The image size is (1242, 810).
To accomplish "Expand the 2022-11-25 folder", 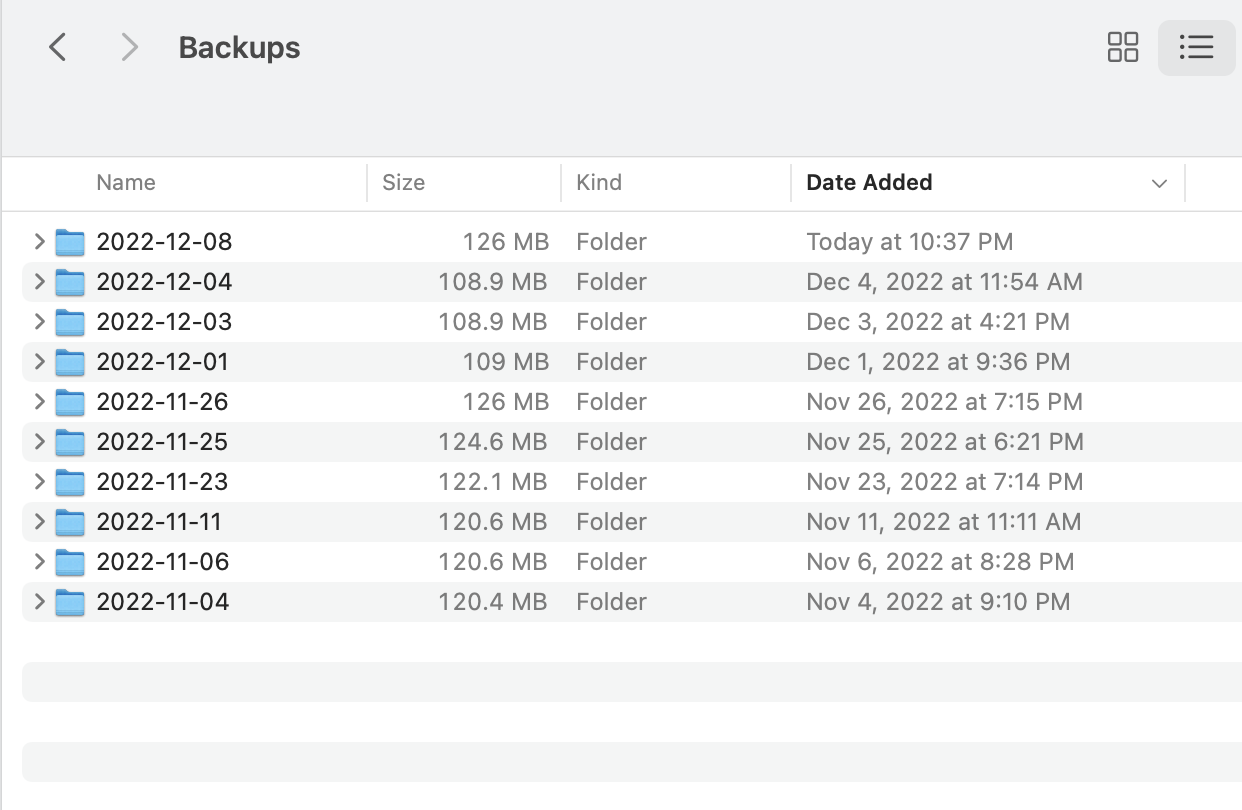I will click(38, 441).
